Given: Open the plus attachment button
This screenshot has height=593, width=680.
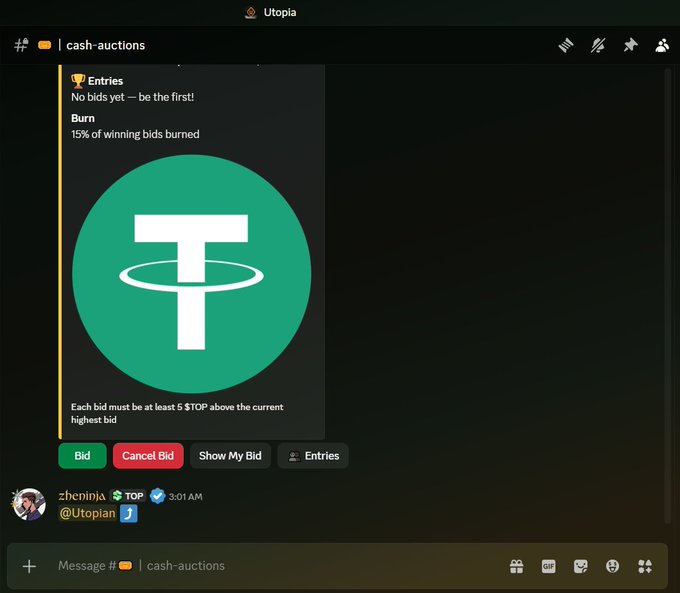Looking at the screenshot, I should tap(29, 566).
